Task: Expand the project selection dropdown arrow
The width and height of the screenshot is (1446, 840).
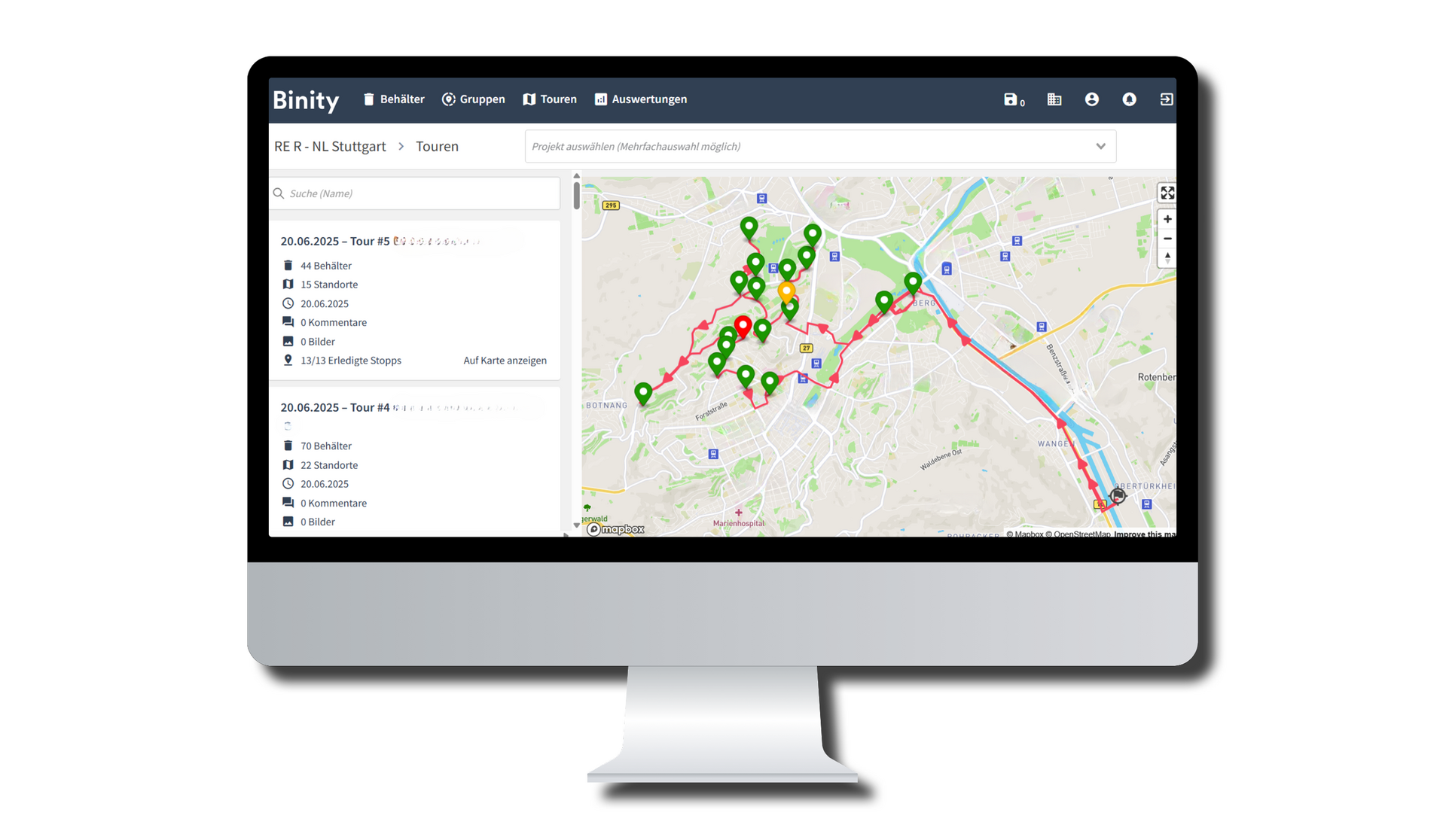Action: (1100, 147)
